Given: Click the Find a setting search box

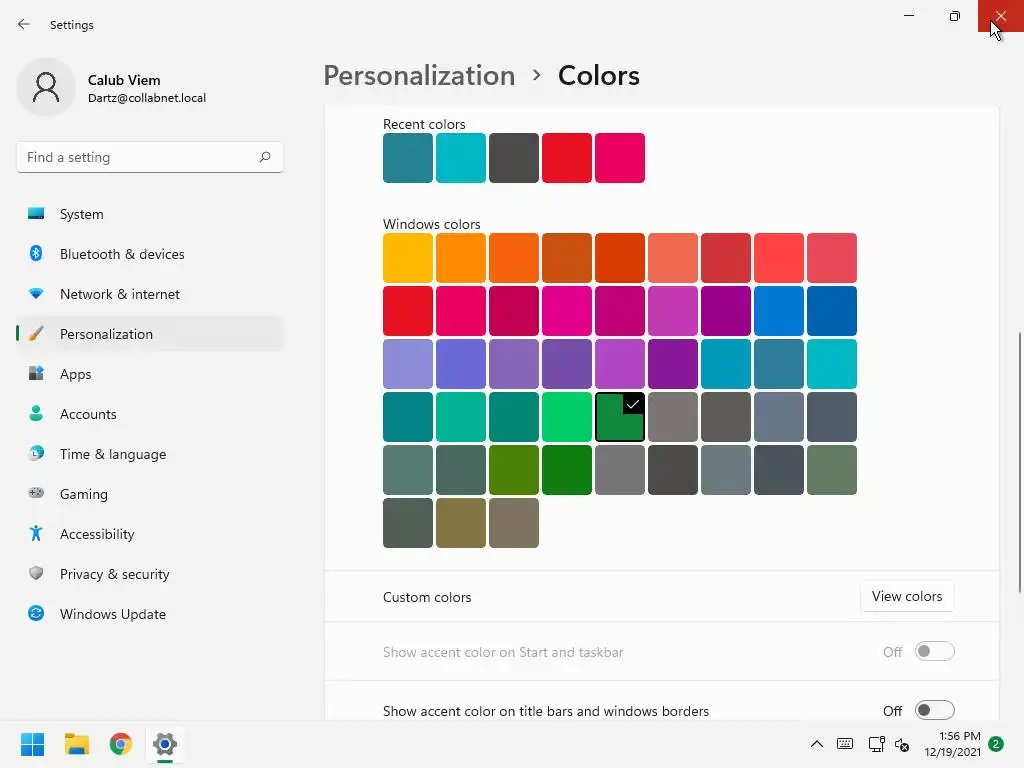Looking at the screenshot, I should (150, 157).
